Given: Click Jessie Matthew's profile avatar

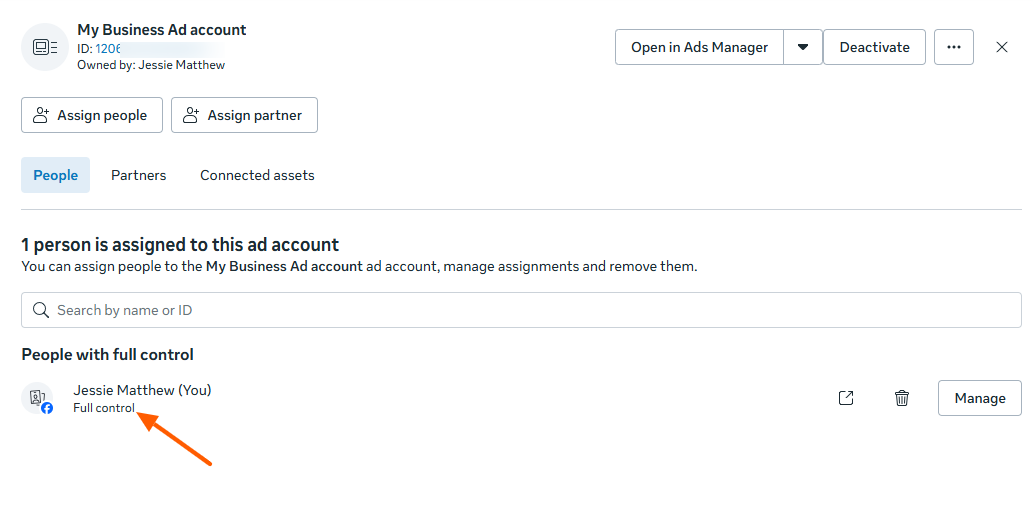Looking at the screenshot, I should pos(39,398).
